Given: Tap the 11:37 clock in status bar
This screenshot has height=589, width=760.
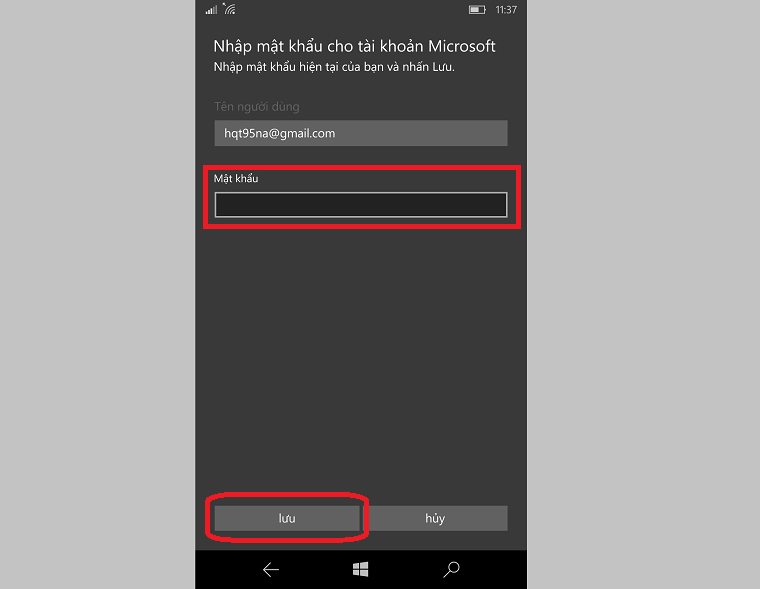Looking at the screenshot, I should 506,10.
